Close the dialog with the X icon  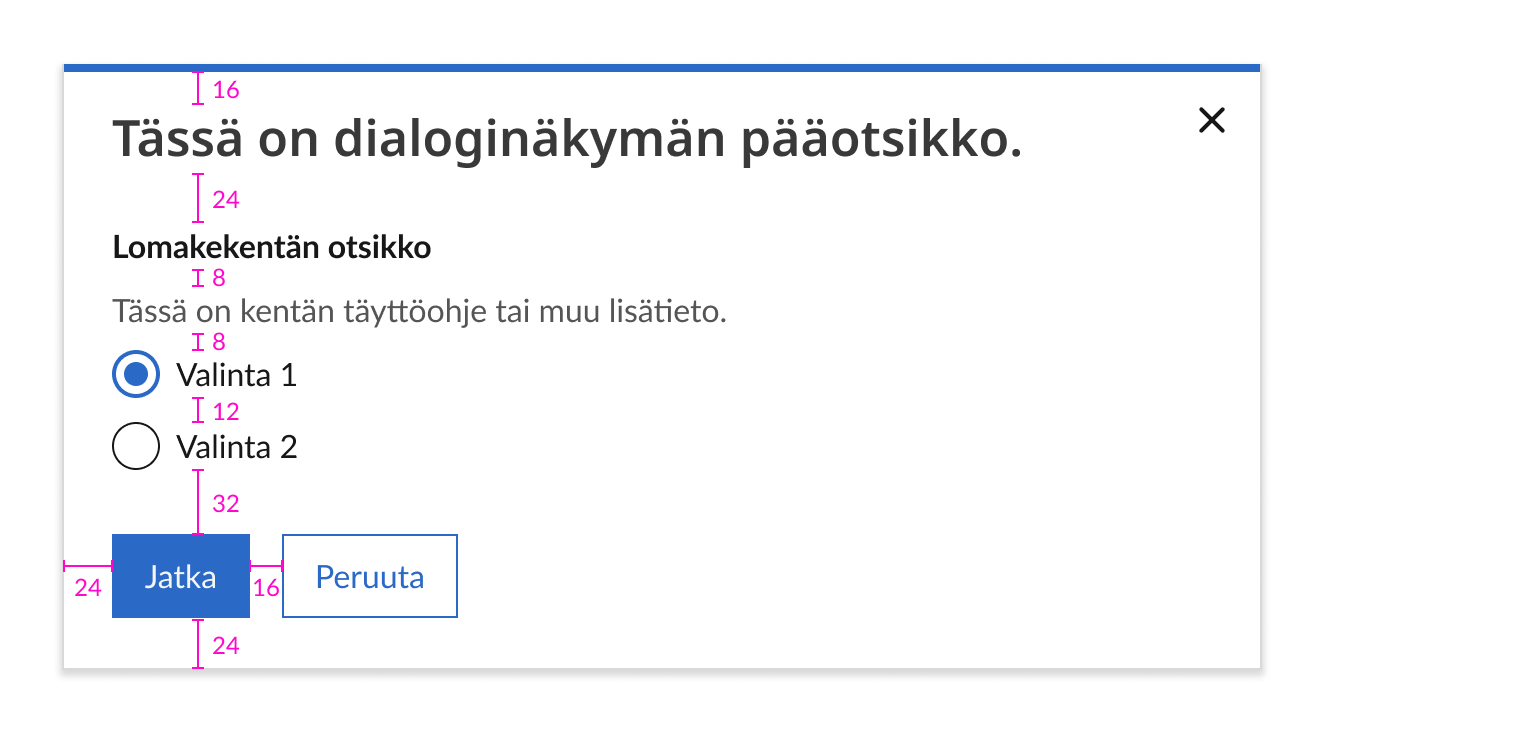[1211, 120]
